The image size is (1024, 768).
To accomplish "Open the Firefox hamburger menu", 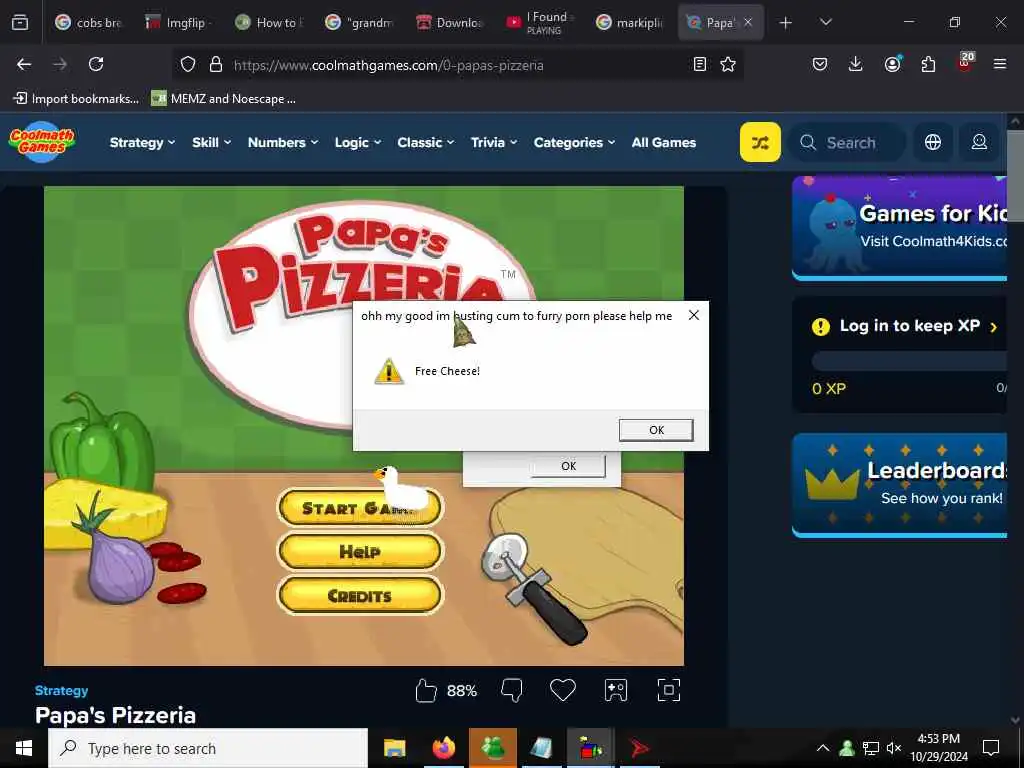I will click(1000, 64).
